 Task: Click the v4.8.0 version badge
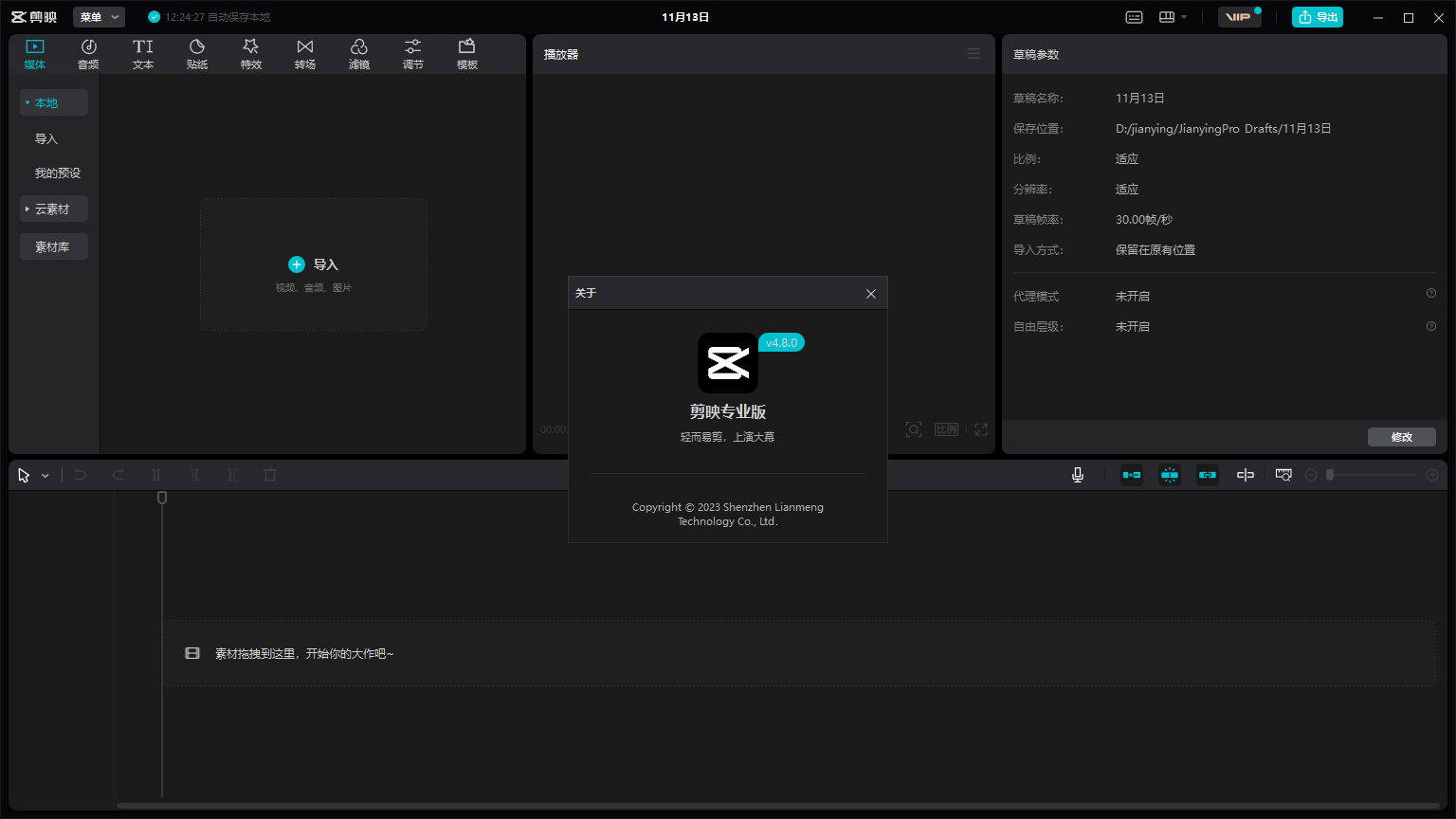[781, 342]
